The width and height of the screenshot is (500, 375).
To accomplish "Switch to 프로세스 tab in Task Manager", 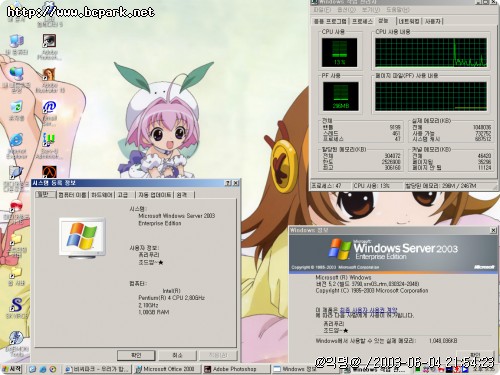I will tap(362, 21).
